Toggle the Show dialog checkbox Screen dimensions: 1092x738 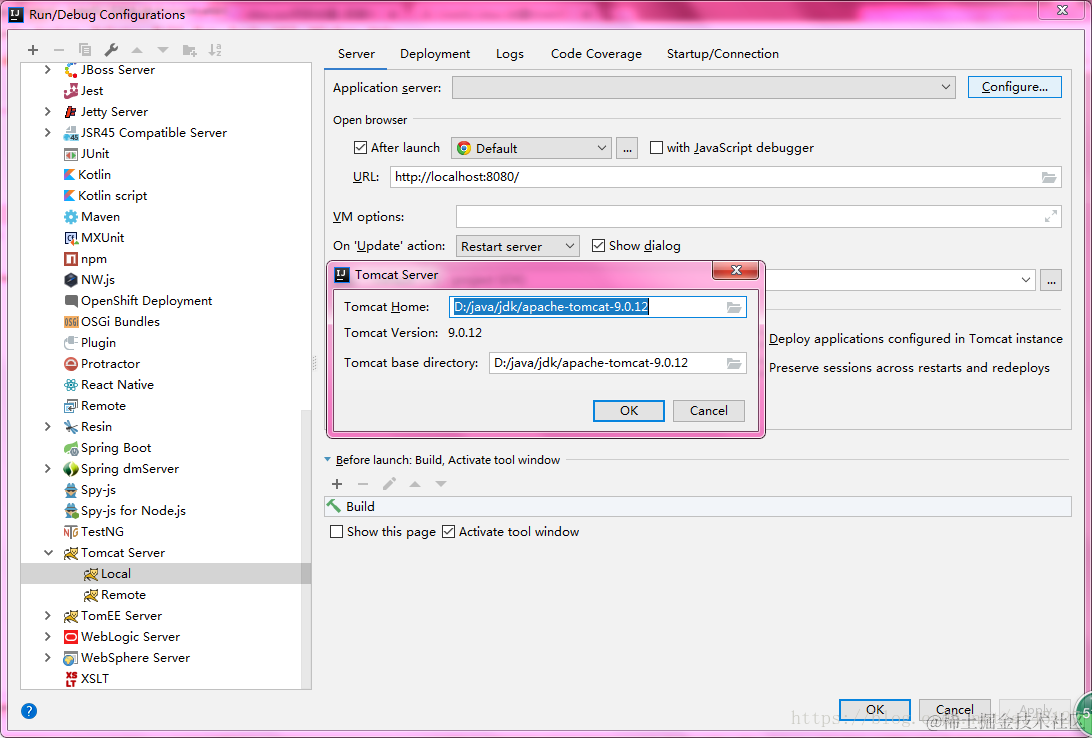pyautogui.click(x=598, y=245)
